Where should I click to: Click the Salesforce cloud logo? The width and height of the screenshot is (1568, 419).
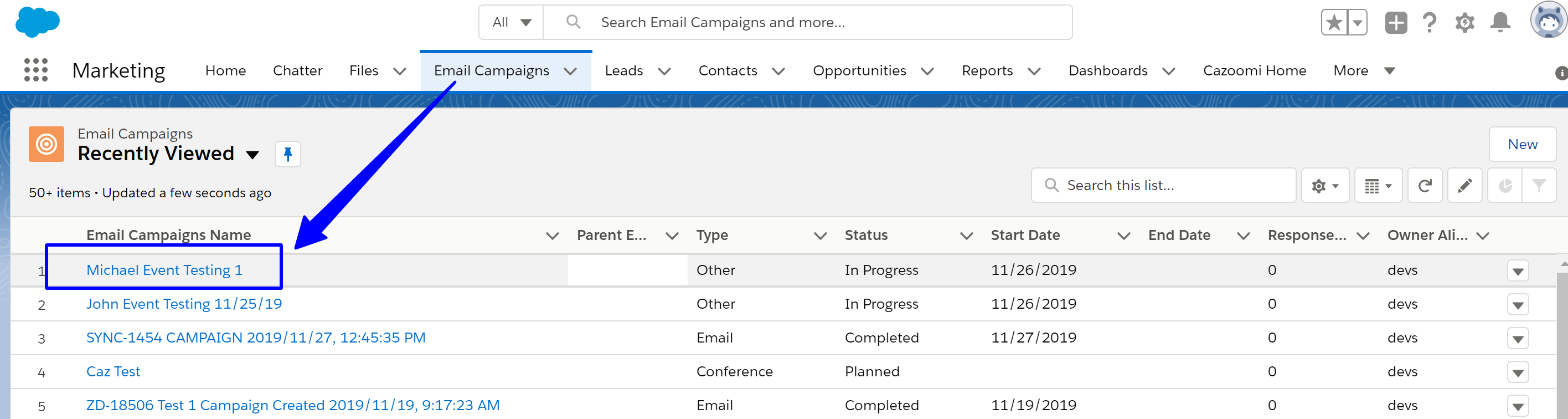point(37,23)
